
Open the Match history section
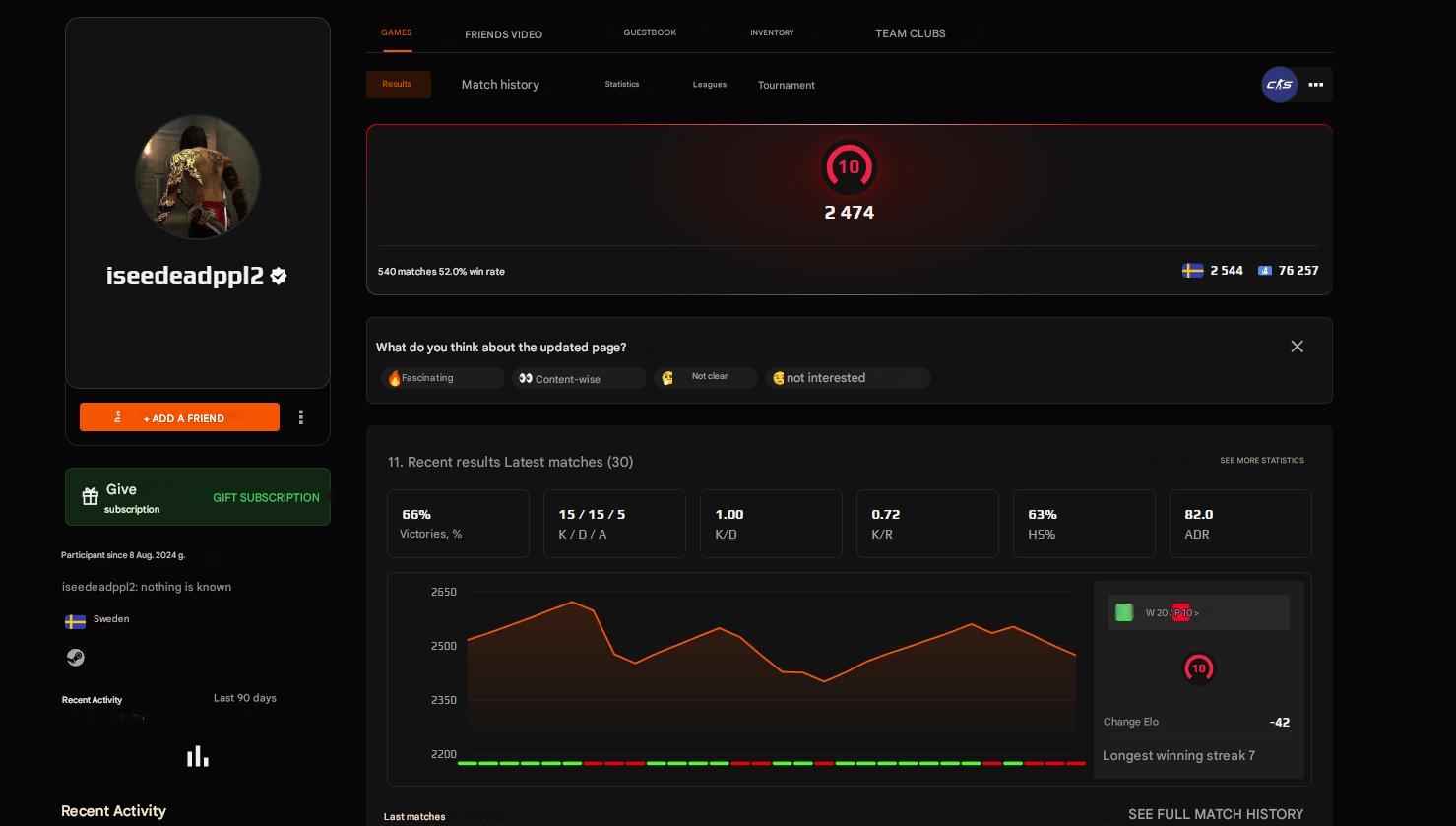[x=500, y=84]
